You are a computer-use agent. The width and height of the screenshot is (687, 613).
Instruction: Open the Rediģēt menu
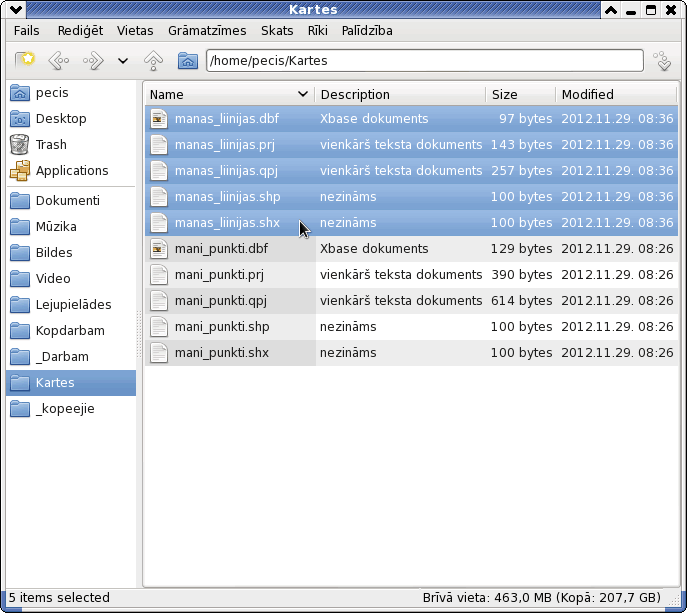pos(80,31)
